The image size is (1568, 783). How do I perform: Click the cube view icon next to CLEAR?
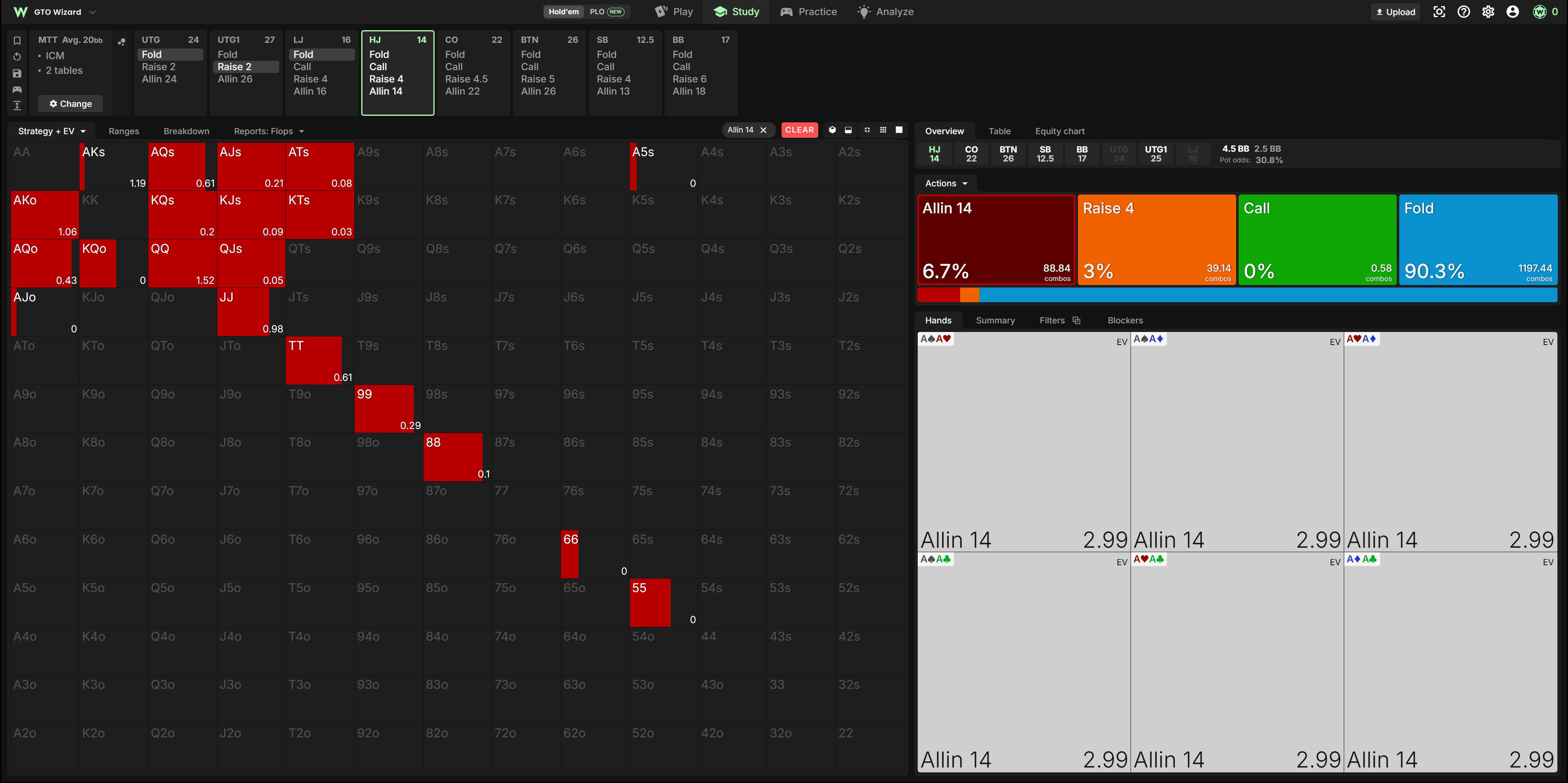(x=832, y=130)
